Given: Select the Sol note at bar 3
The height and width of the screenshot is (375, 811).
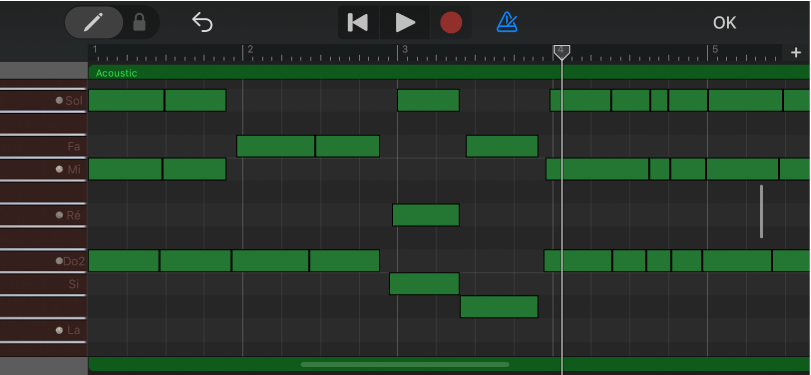Looking at the screenshot, I should 428,100.
